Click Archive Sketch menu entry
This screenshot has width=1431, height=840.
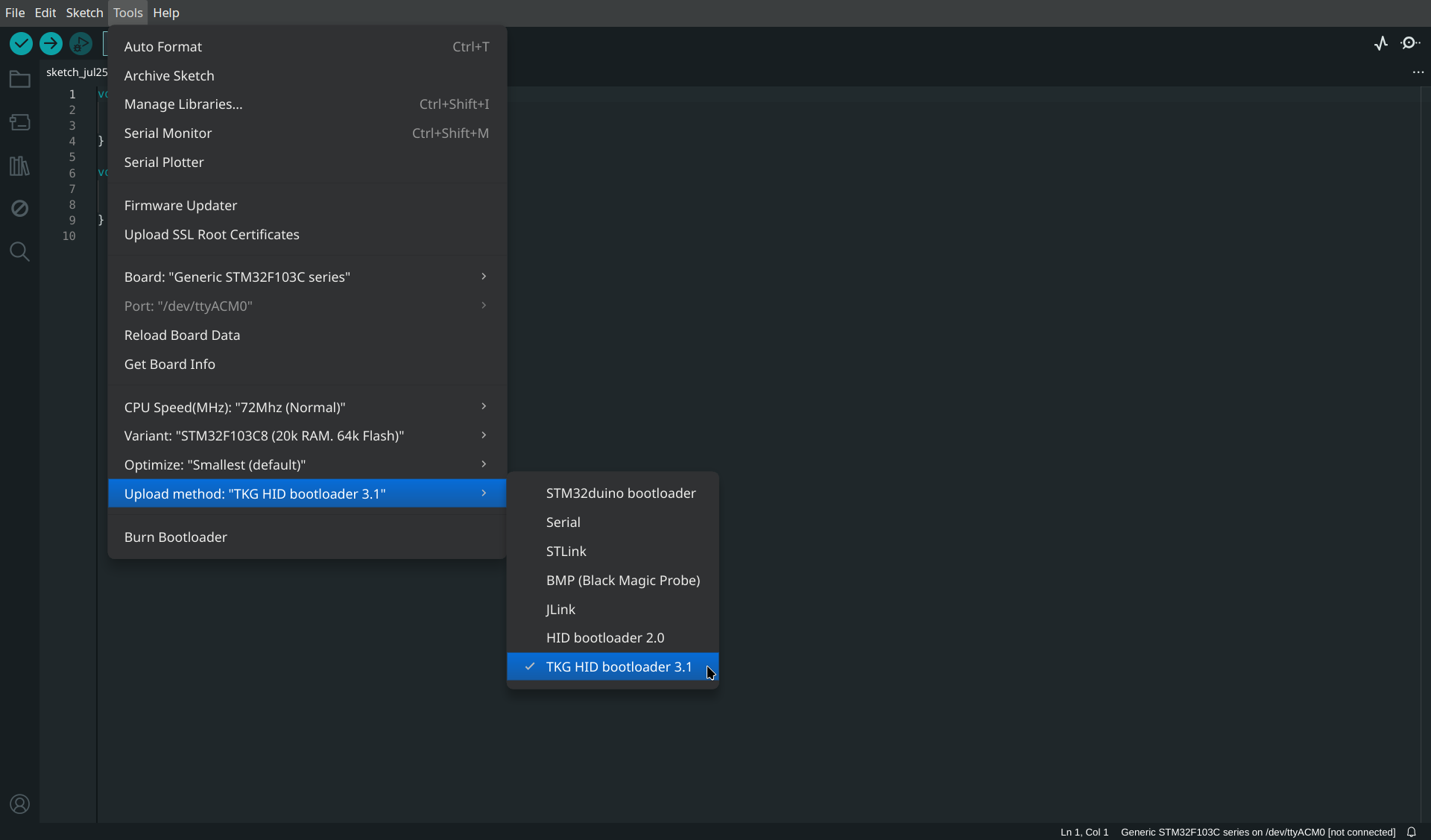pos(307,76)
